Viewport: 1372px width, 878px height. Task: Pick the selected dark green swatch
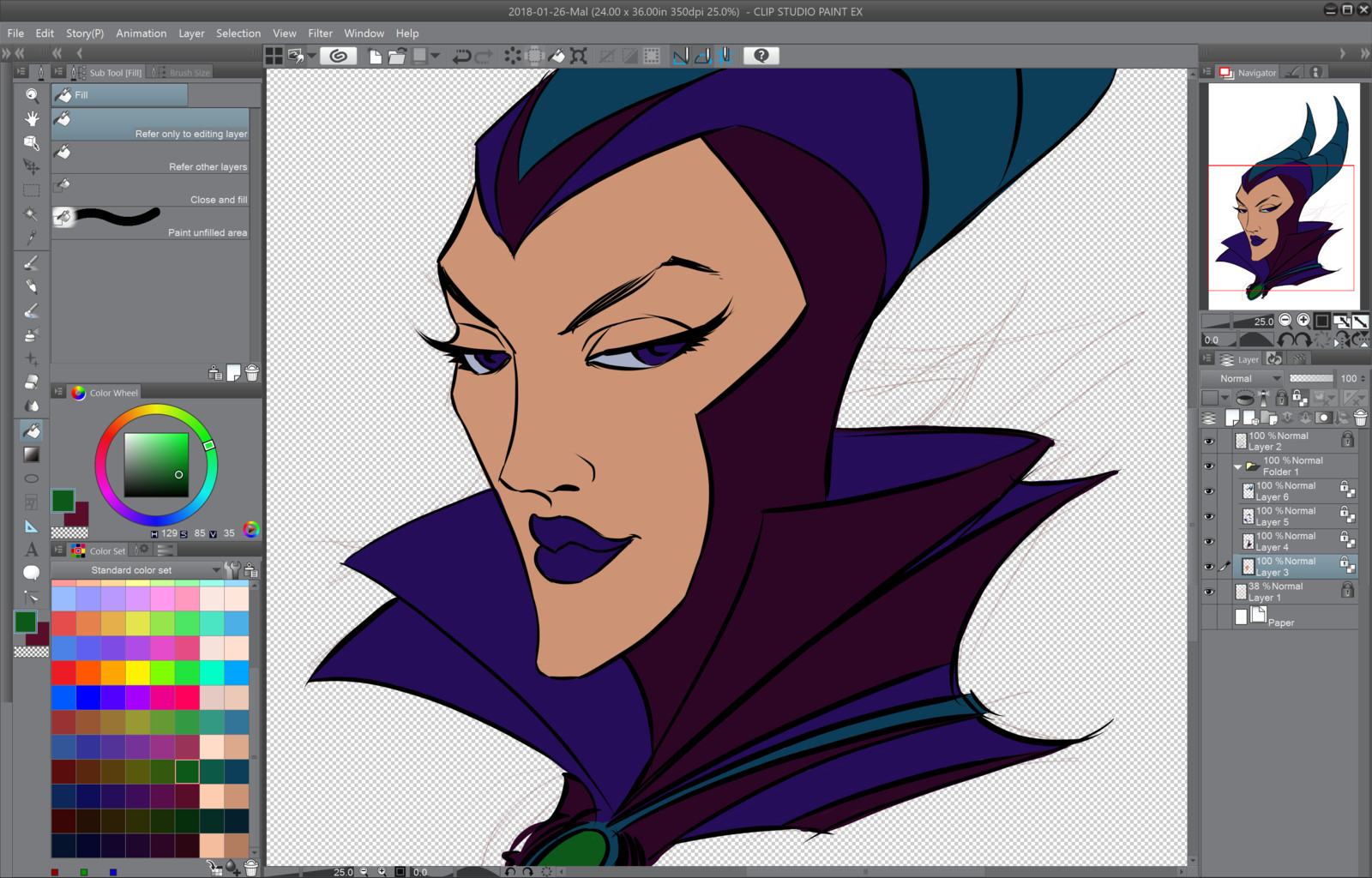tap(187, 771)
